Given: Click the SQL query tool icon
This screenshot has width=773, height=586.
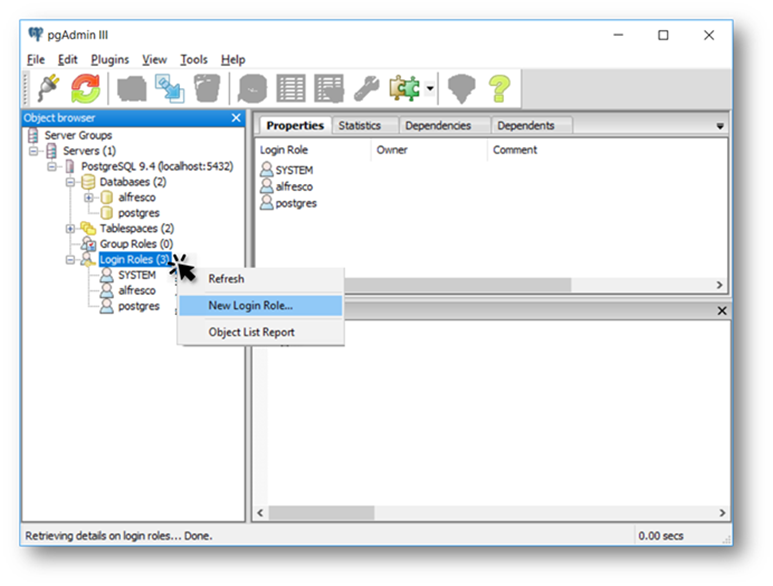Looking at the screenshot, I should coord(255,89).
